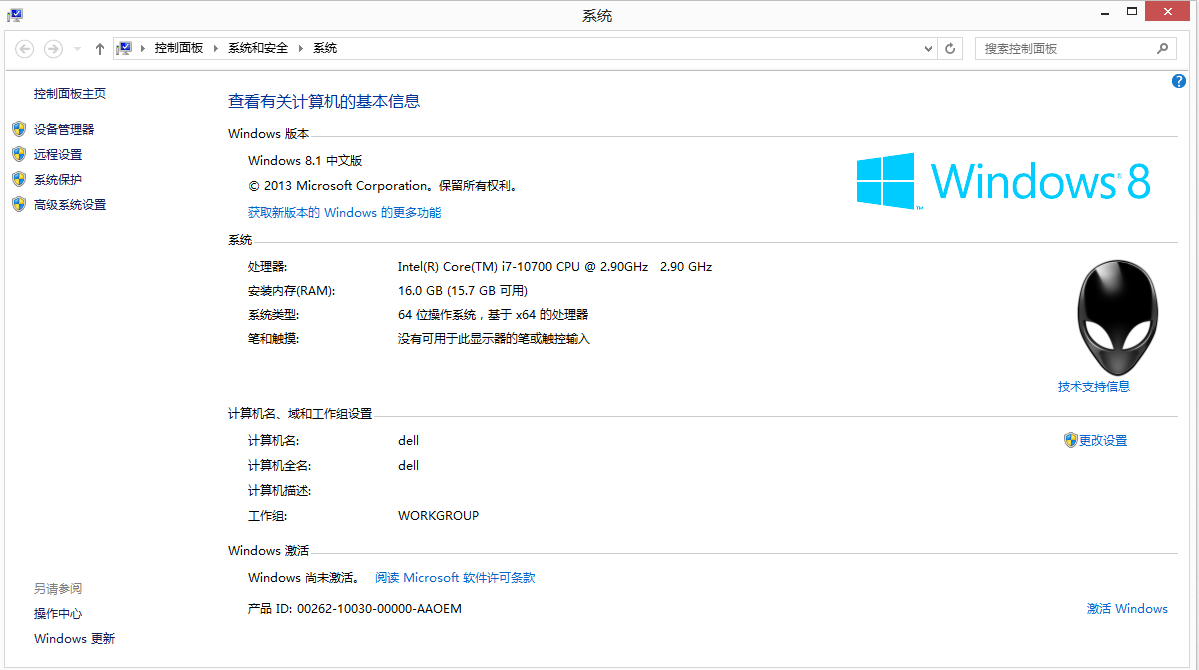Open 技术支持信息 link
This screenshot has height=670, width=1199.
[1093, 387]
